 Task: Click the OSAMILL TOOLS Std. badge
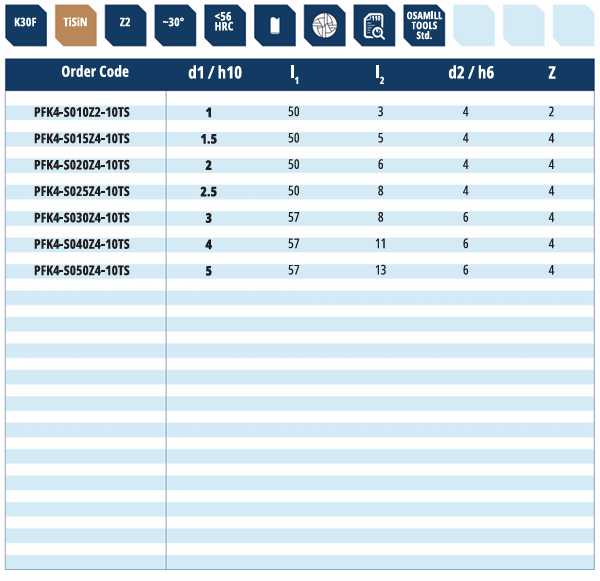[424, 24]
